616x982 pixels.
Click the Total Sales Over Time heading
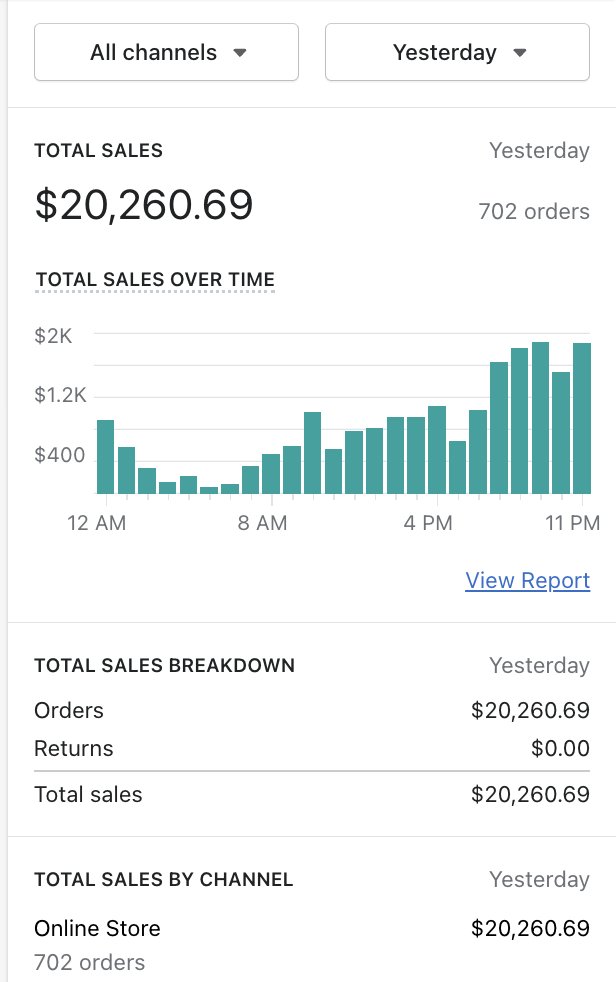[x=155, y=280]
